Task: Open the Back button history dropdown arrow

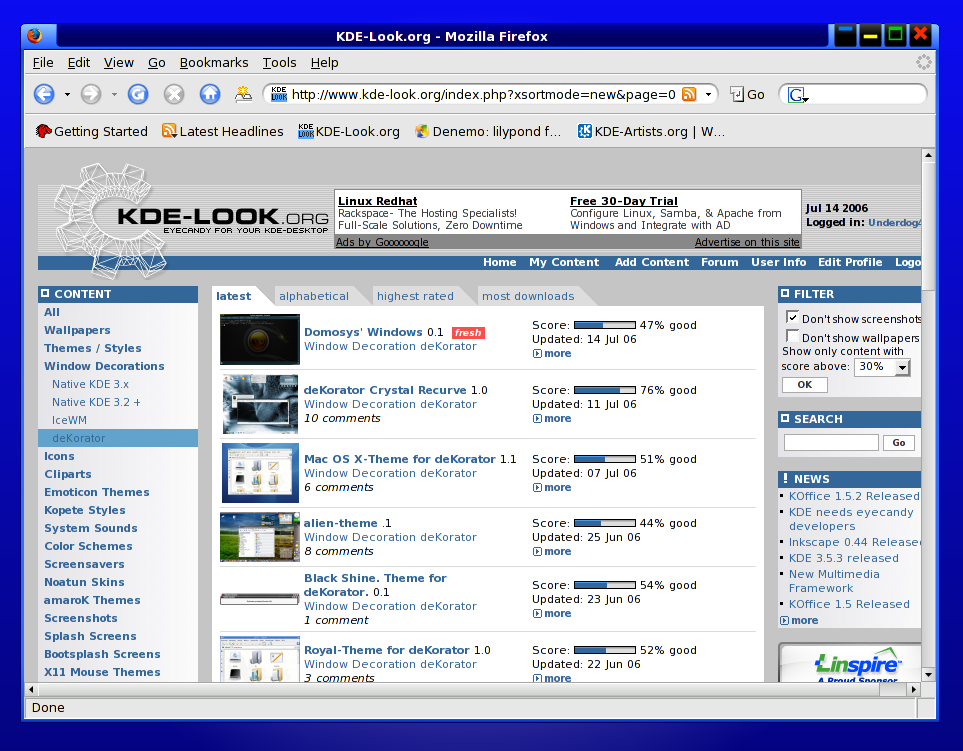Action: [x=67, y=95]
